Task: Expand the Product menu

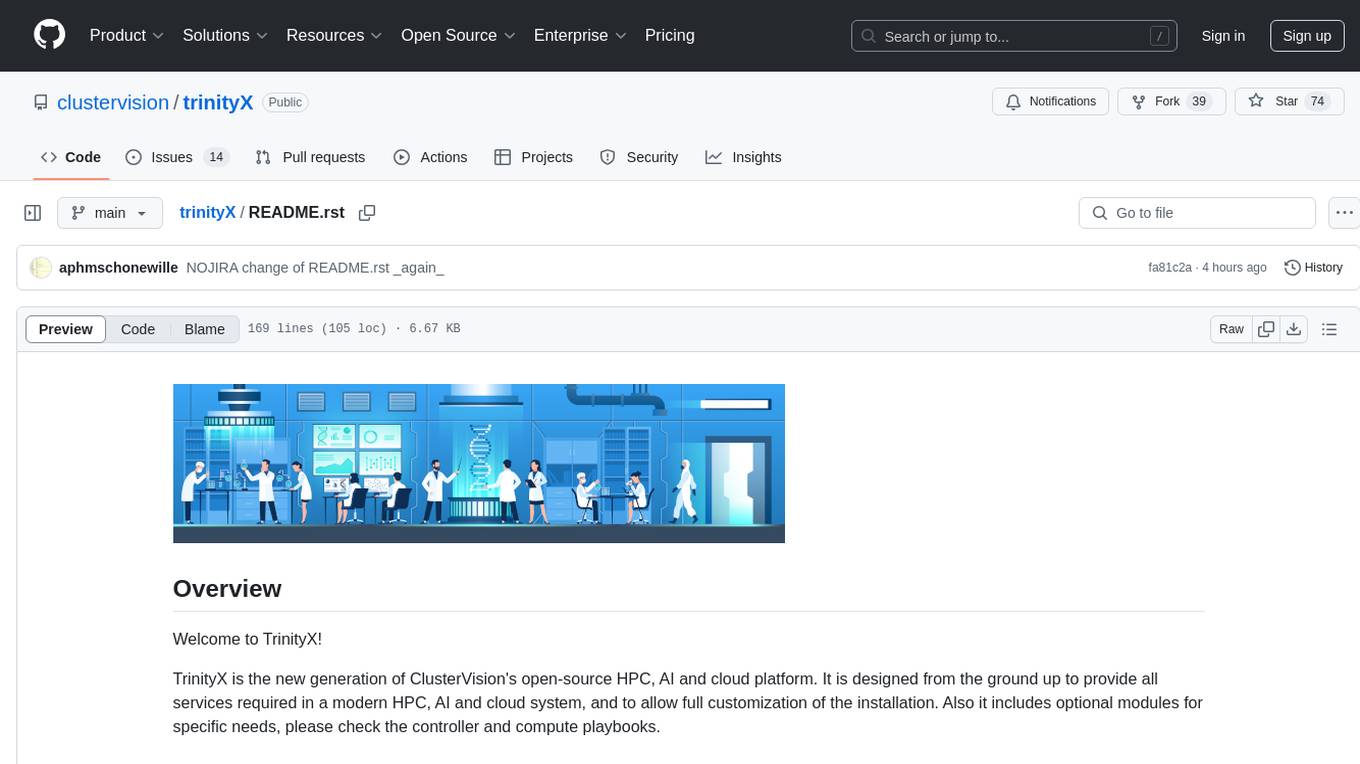Action: [x=127, y=35]
